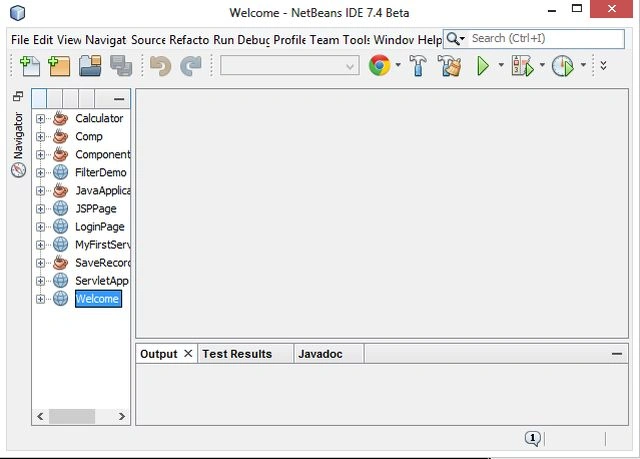Click the Save All toolbar icon
This screenshot has height=459, width=640.
coord(121,66)
